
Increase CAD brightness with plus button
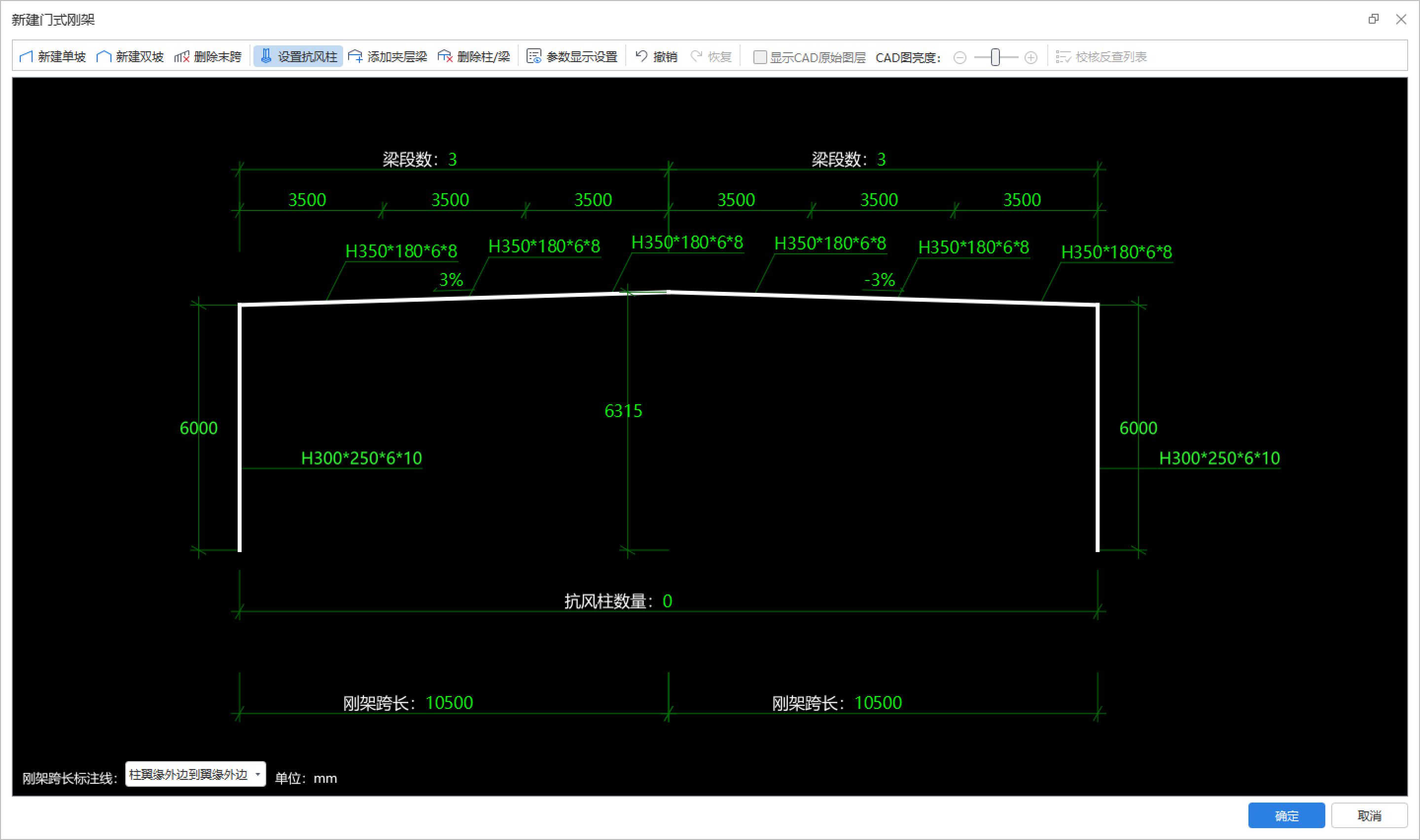[x=1031, y=58]
